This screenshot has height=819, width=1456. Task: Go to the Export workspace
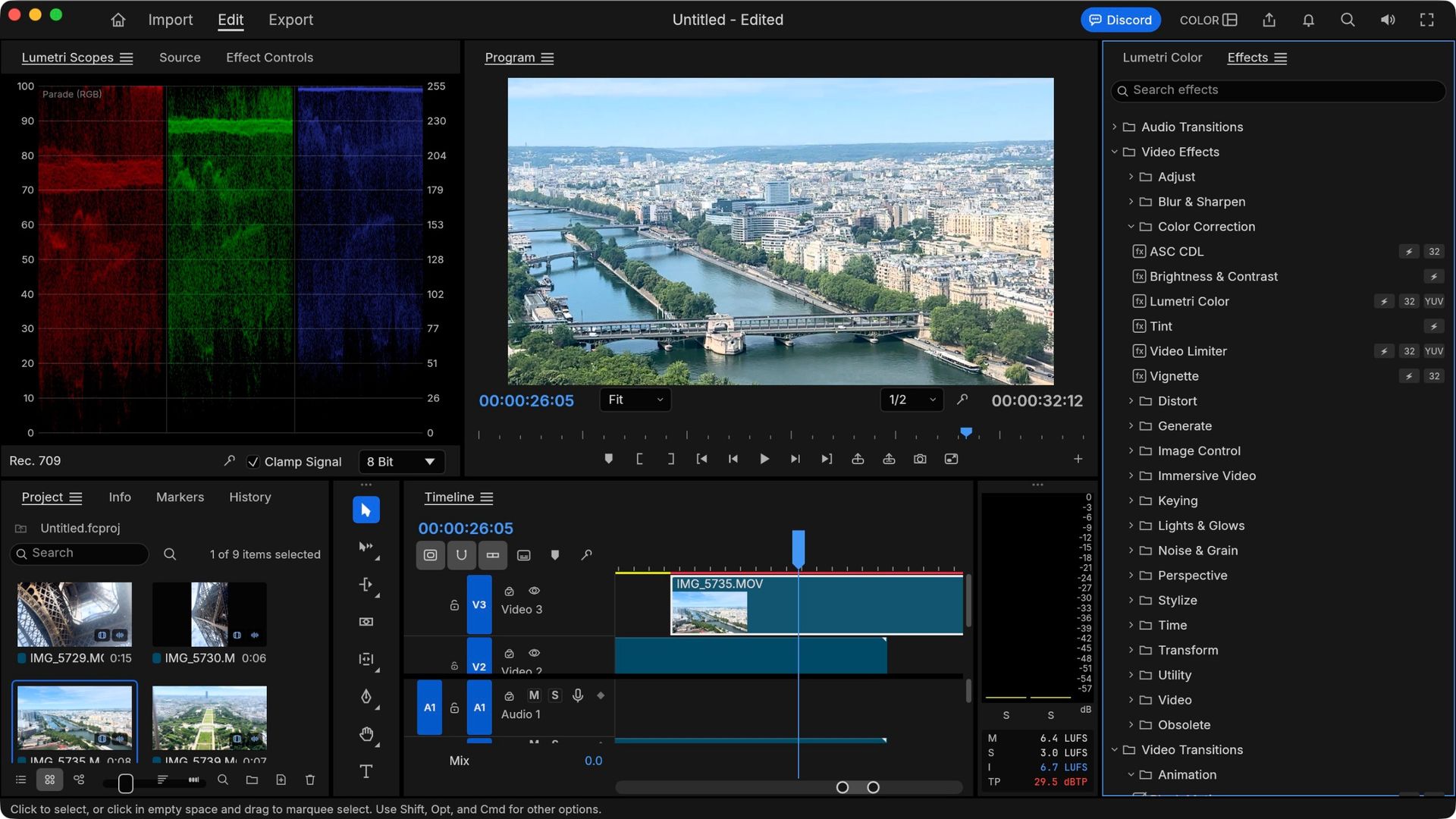click(x=290, y=20)
